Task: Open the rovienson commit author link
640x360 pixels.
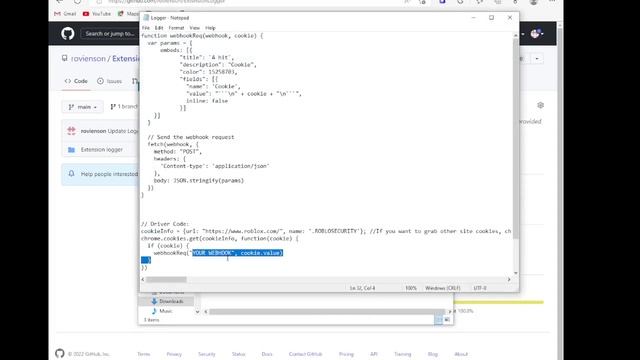Action: [x=93, y=131]
